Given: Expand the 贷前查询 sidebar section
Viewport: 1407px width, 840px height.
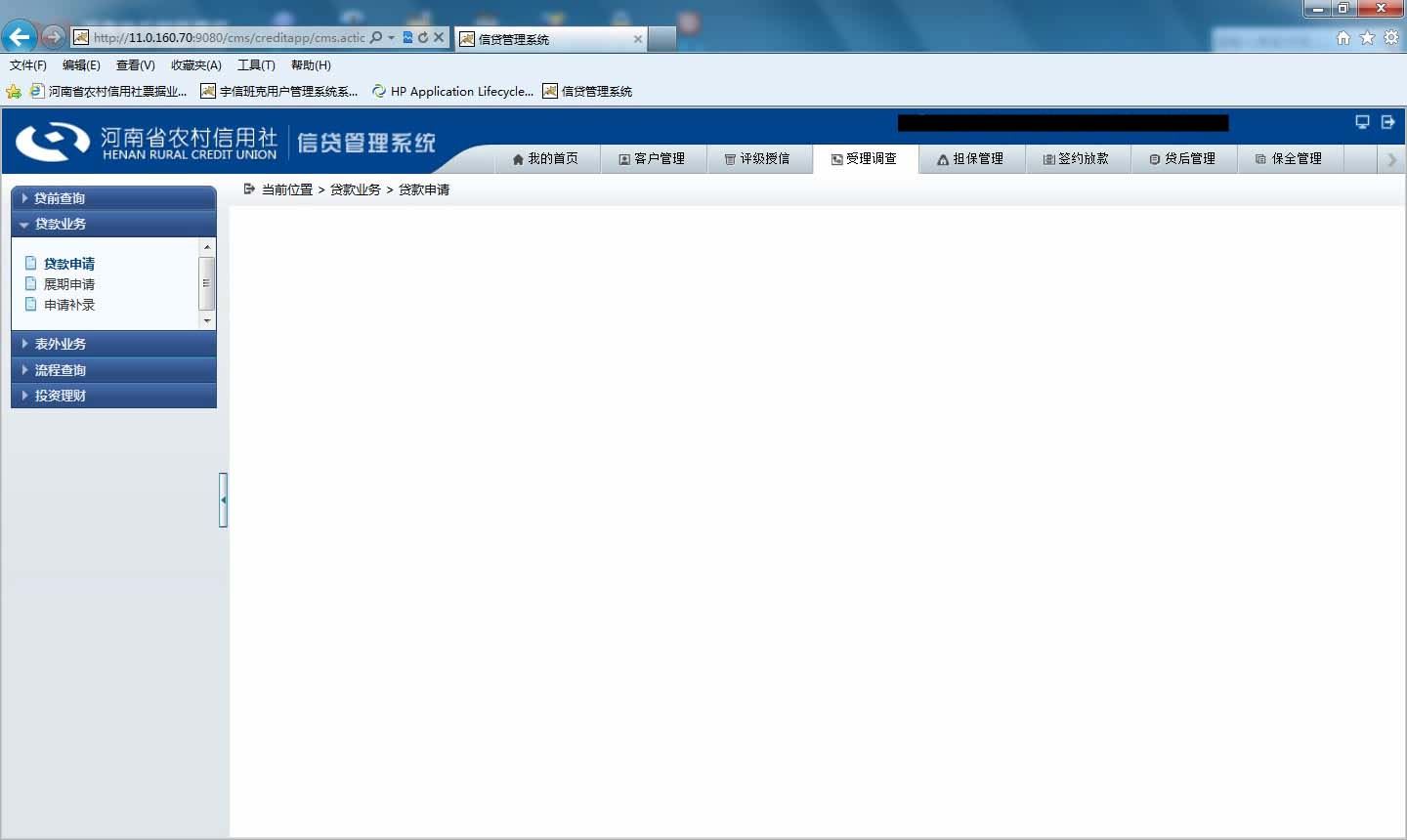Looking at the screenshot, I should [x=113, y=198].
